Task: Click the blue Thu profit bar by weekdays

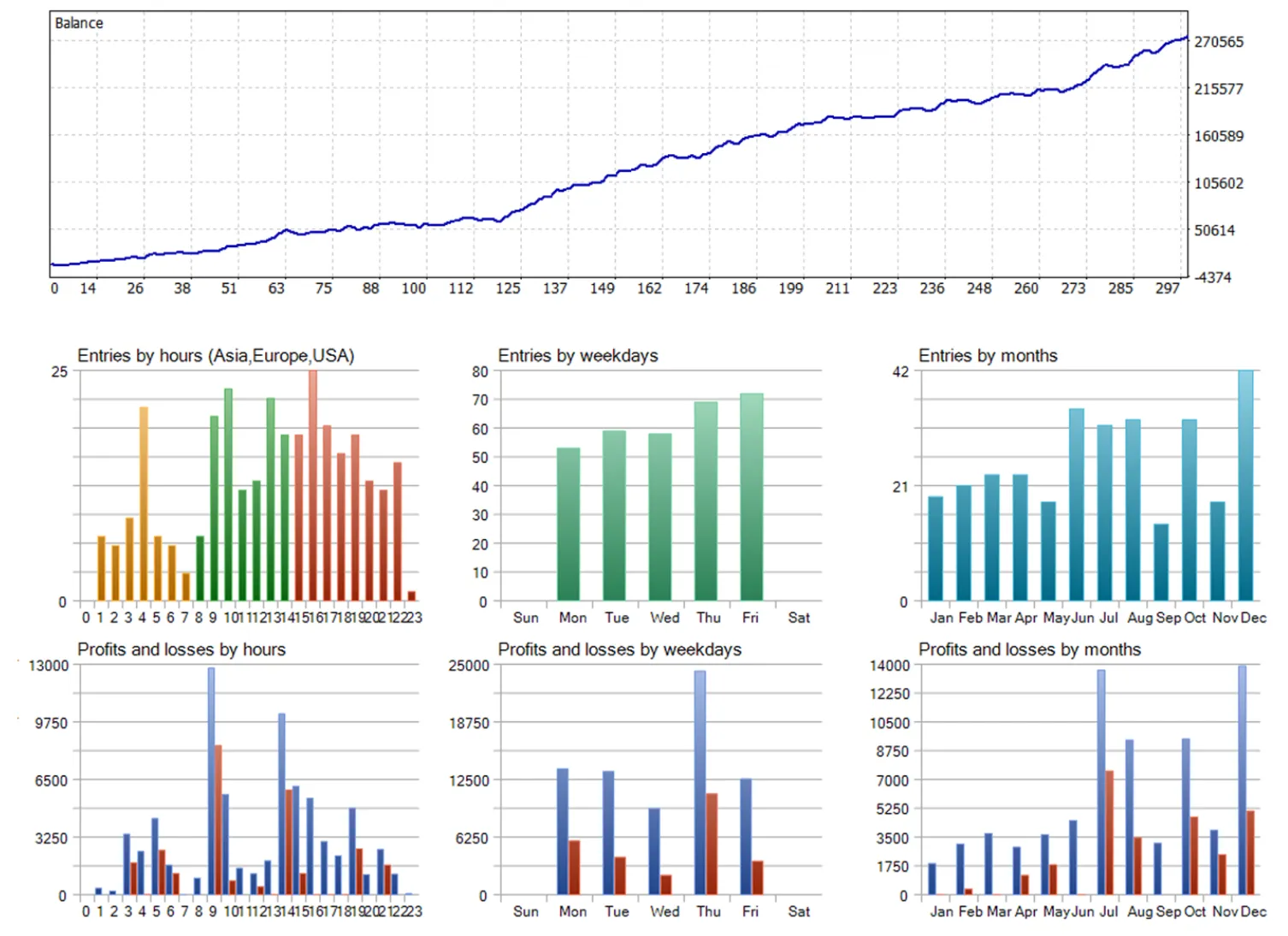Action: tap(700, 783)
